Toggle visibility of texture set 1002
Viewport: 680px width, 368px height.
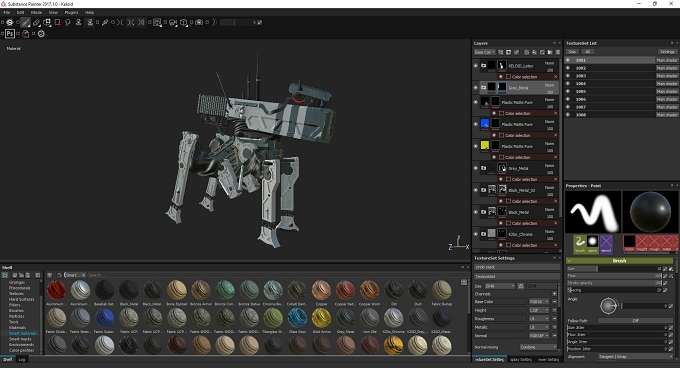pyautogui.click(x=568, y=68)
